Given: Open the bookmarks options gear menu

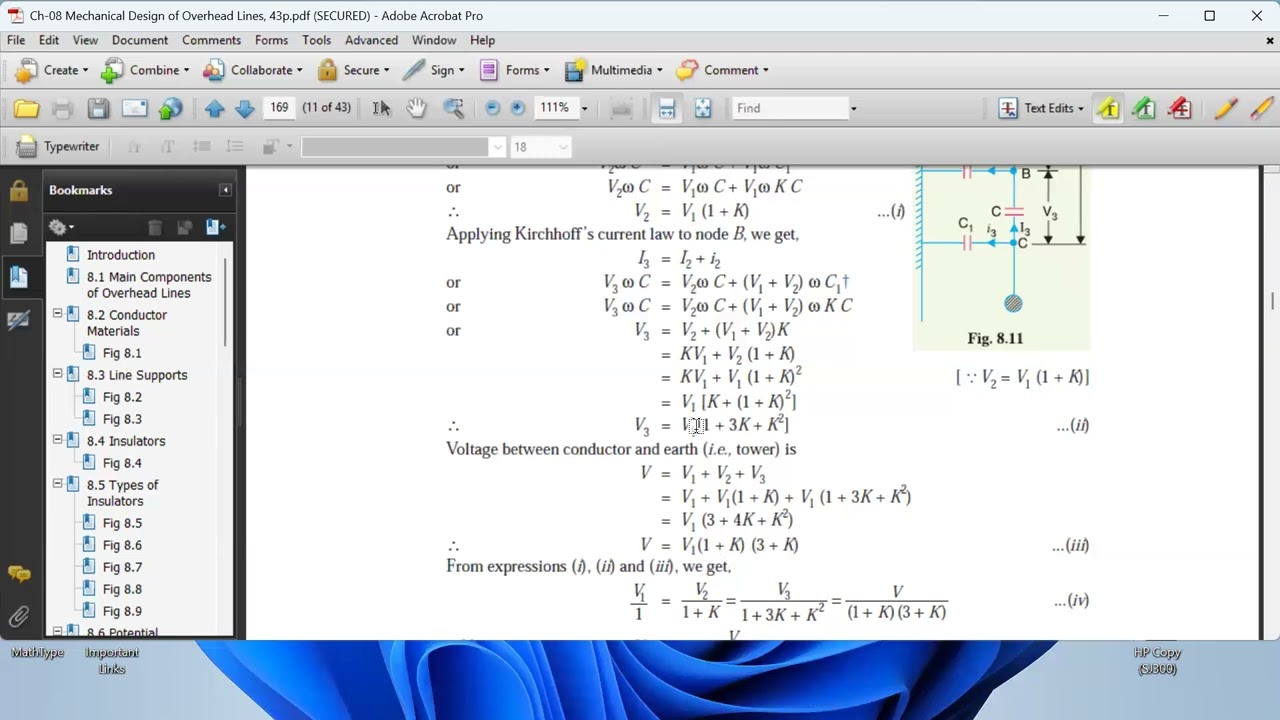Looking at the screenshot, I should point(61,227).
